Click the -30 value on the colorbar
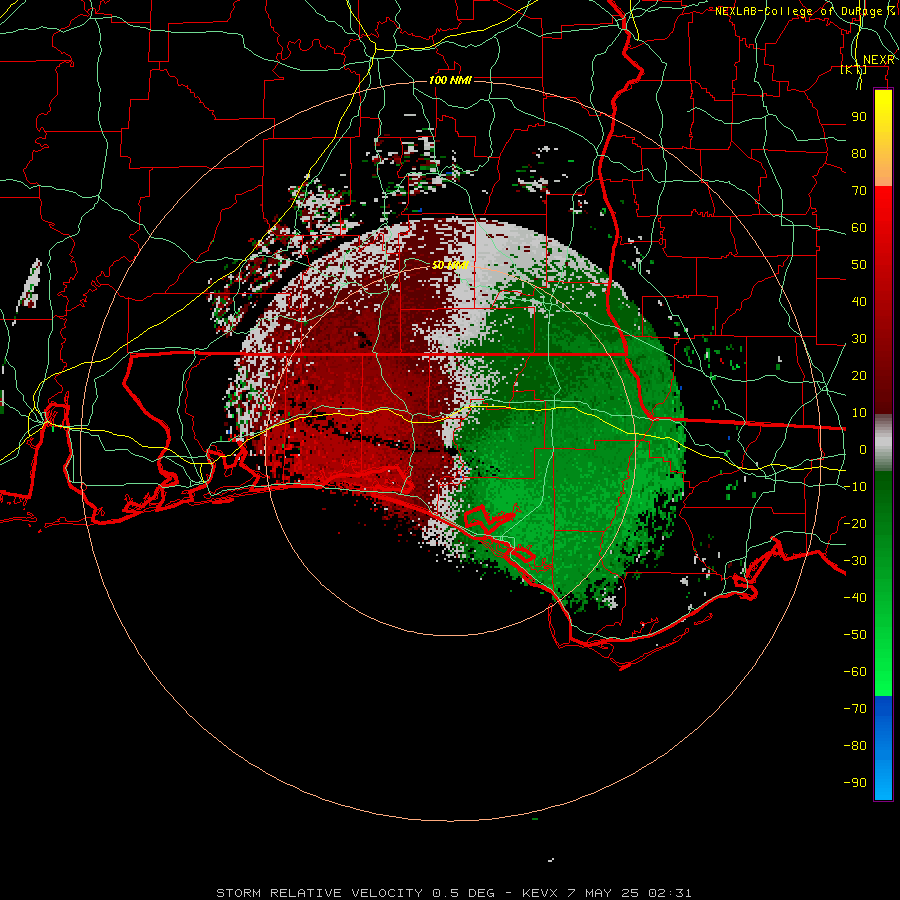The image size is (900, 900). click(855, 561)
